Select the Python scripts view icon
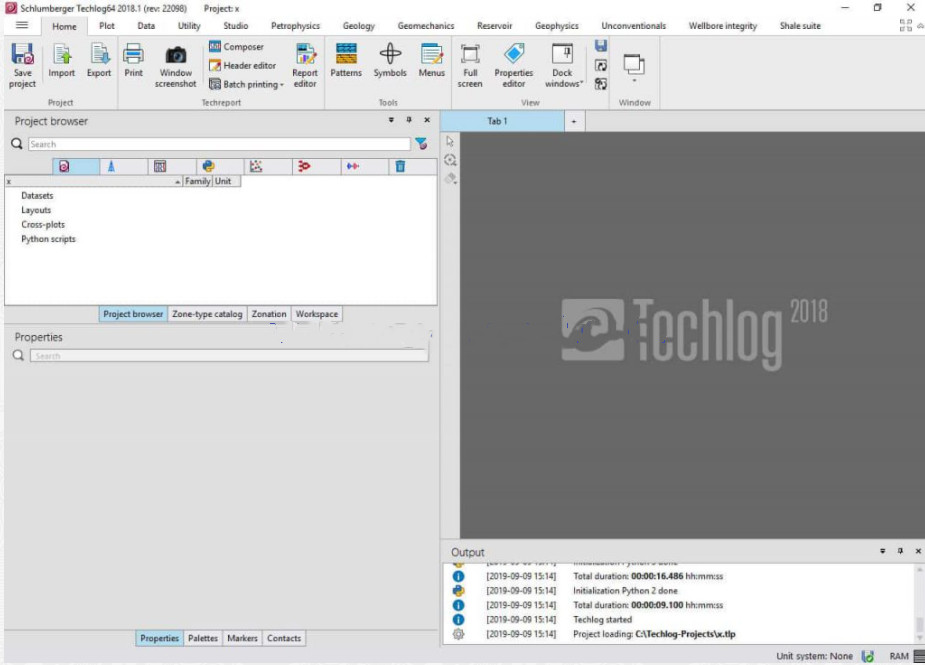Image resolution: width=925 pixels, height=665 pixels. [208, 166]
